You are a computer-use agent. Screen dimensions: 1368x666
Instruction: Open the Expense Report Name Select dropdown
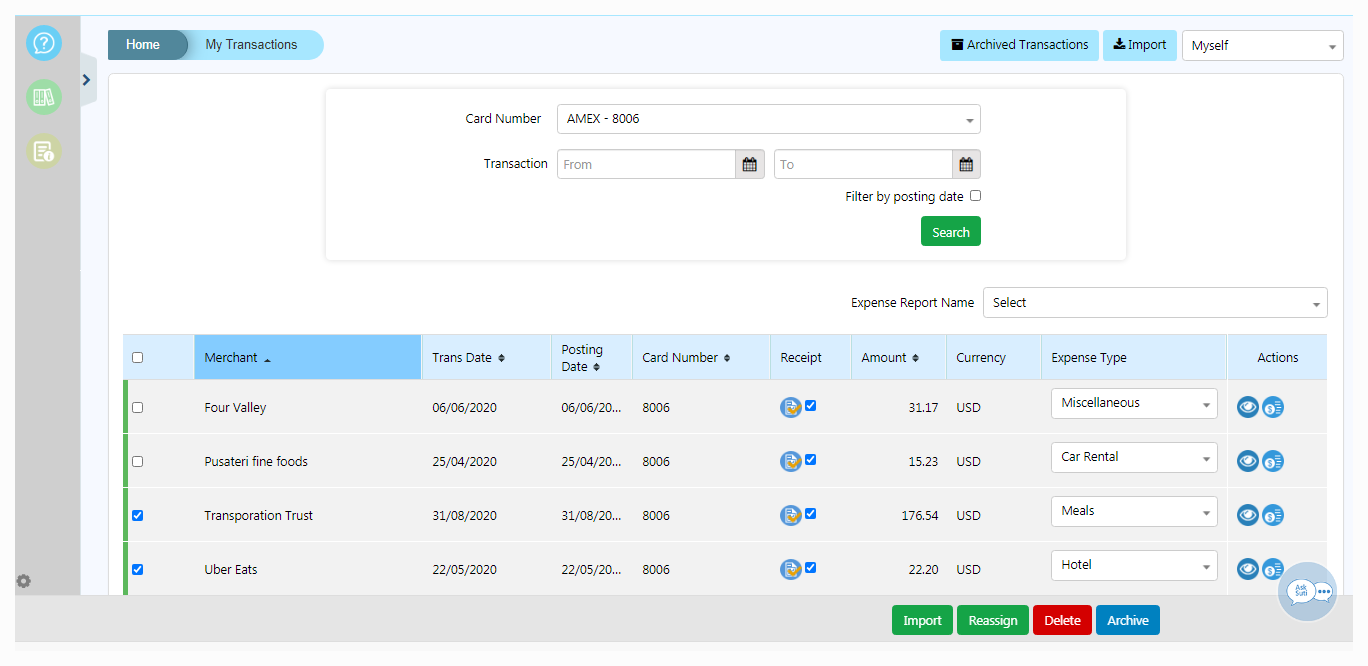[1155, 303]
